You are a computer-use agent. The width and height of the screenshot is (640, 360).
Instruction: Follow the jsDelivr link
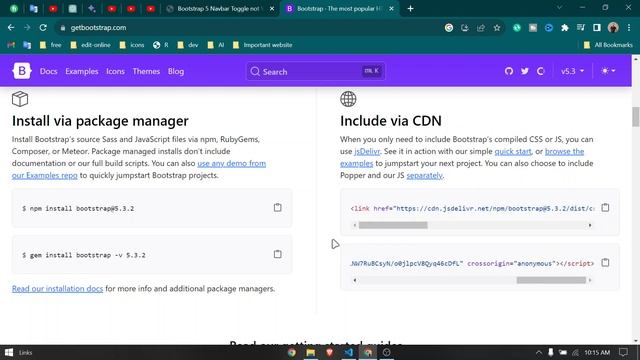[367, 151]
